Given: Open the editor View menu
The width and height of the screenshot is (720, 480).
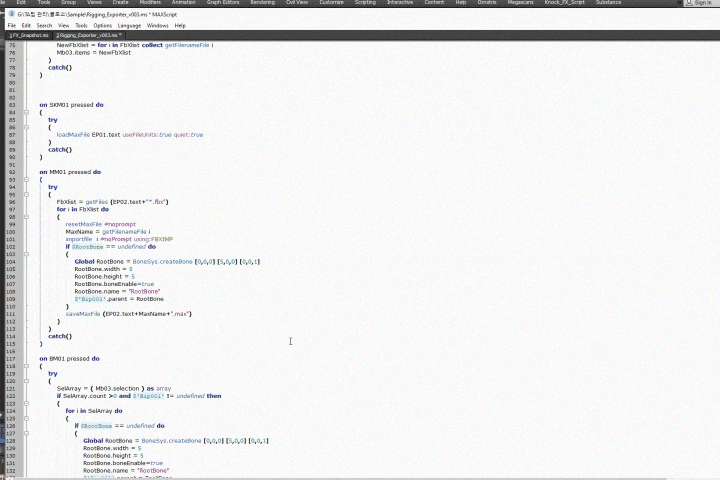Looking at the screenshot, I should (x=63, y=26).
